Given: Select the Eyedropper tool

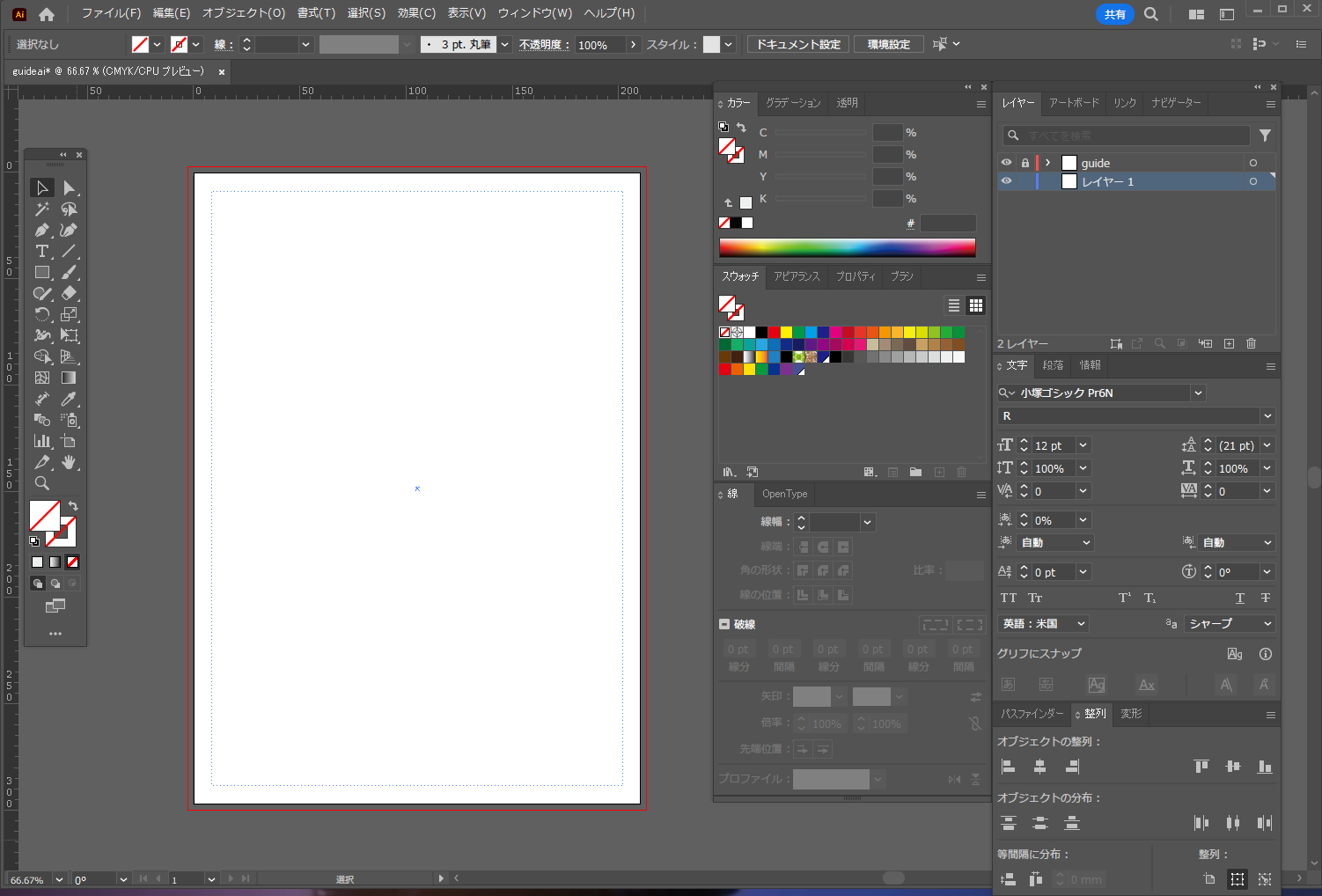Looking at the screenshot, I should [x=70, y=399].
